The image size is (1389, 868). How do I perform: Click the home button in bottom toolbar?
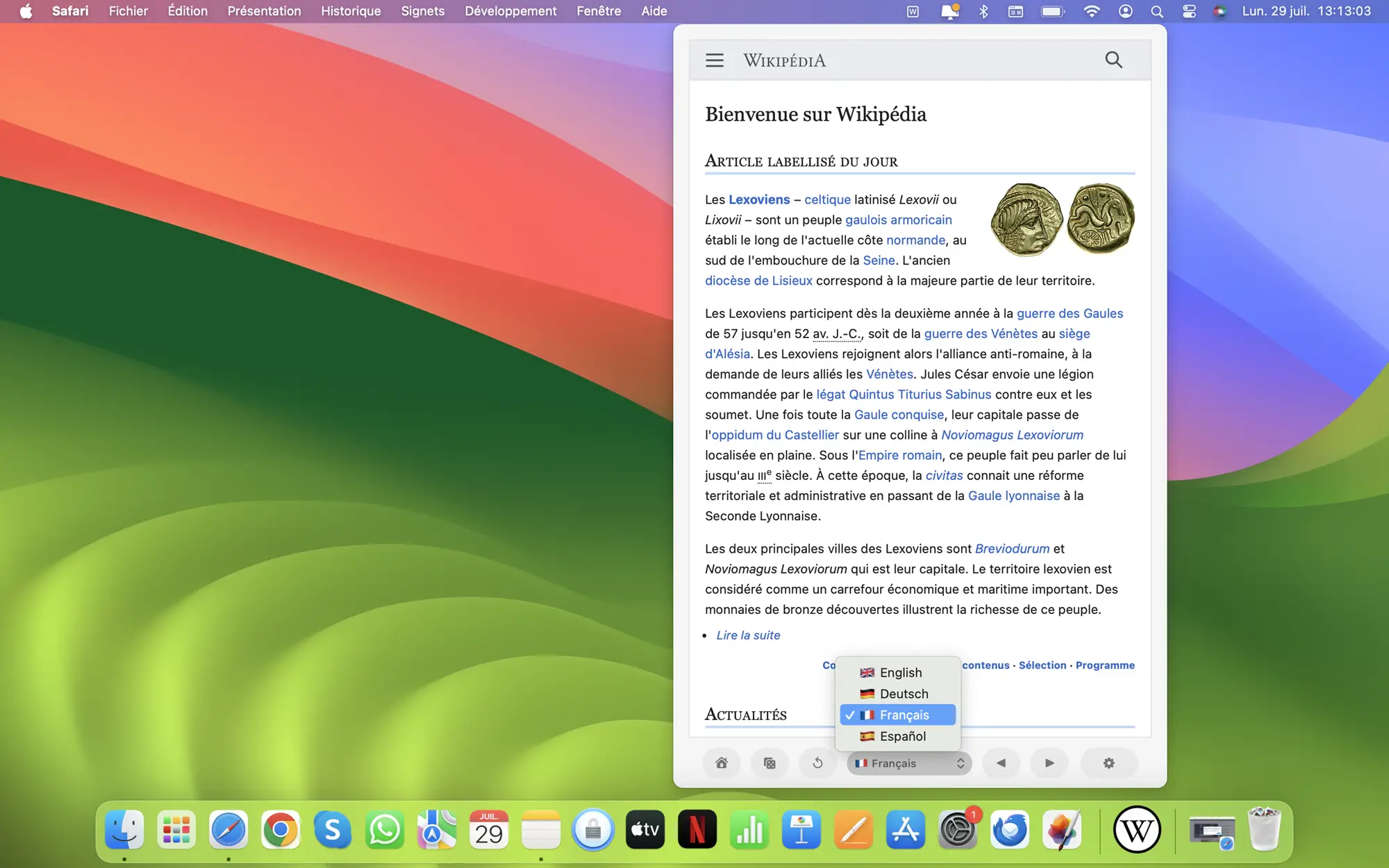(x=722, y=763)
